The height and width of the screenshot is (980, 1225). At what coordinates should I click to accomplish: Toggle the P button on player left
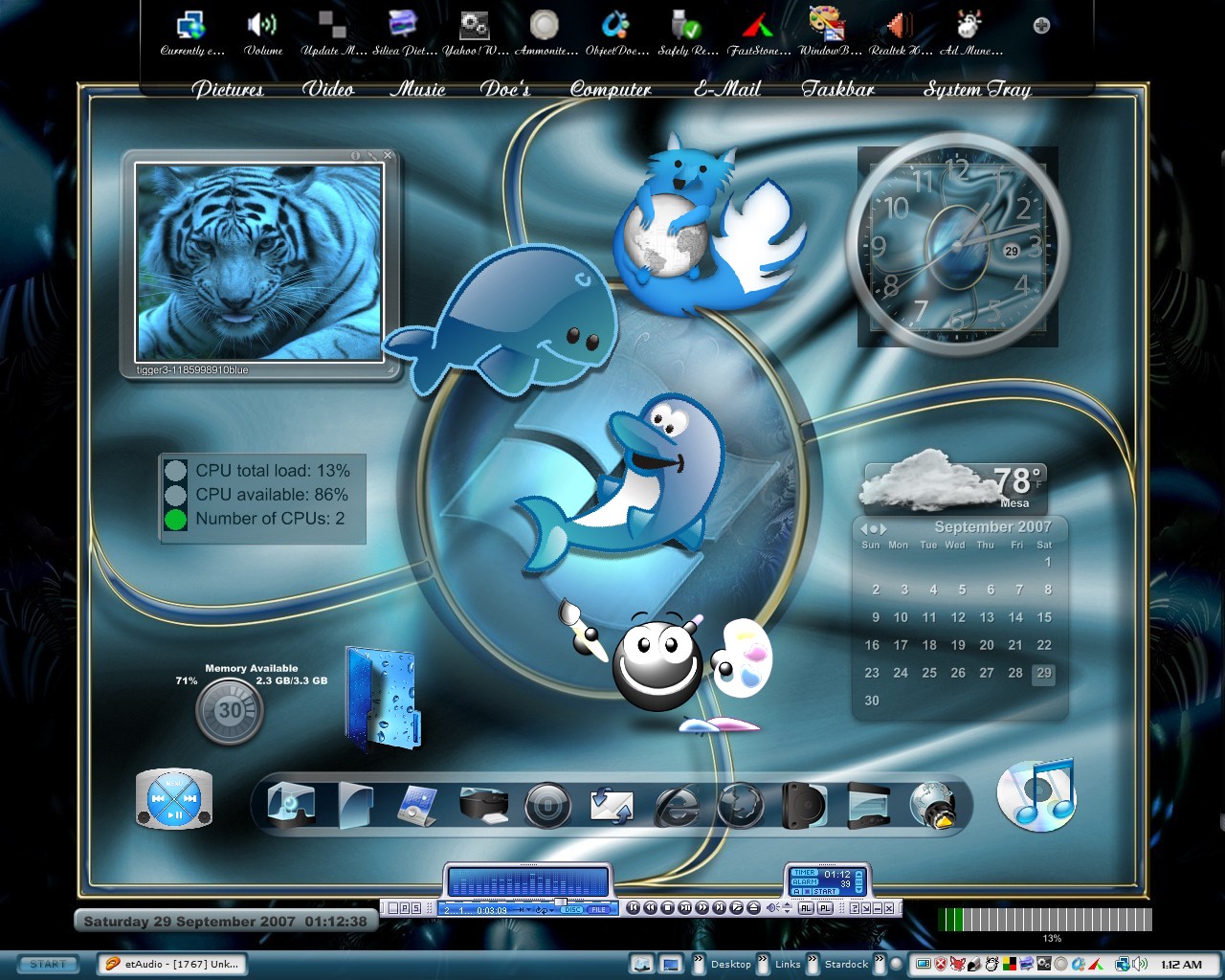(x=404, y=907)
